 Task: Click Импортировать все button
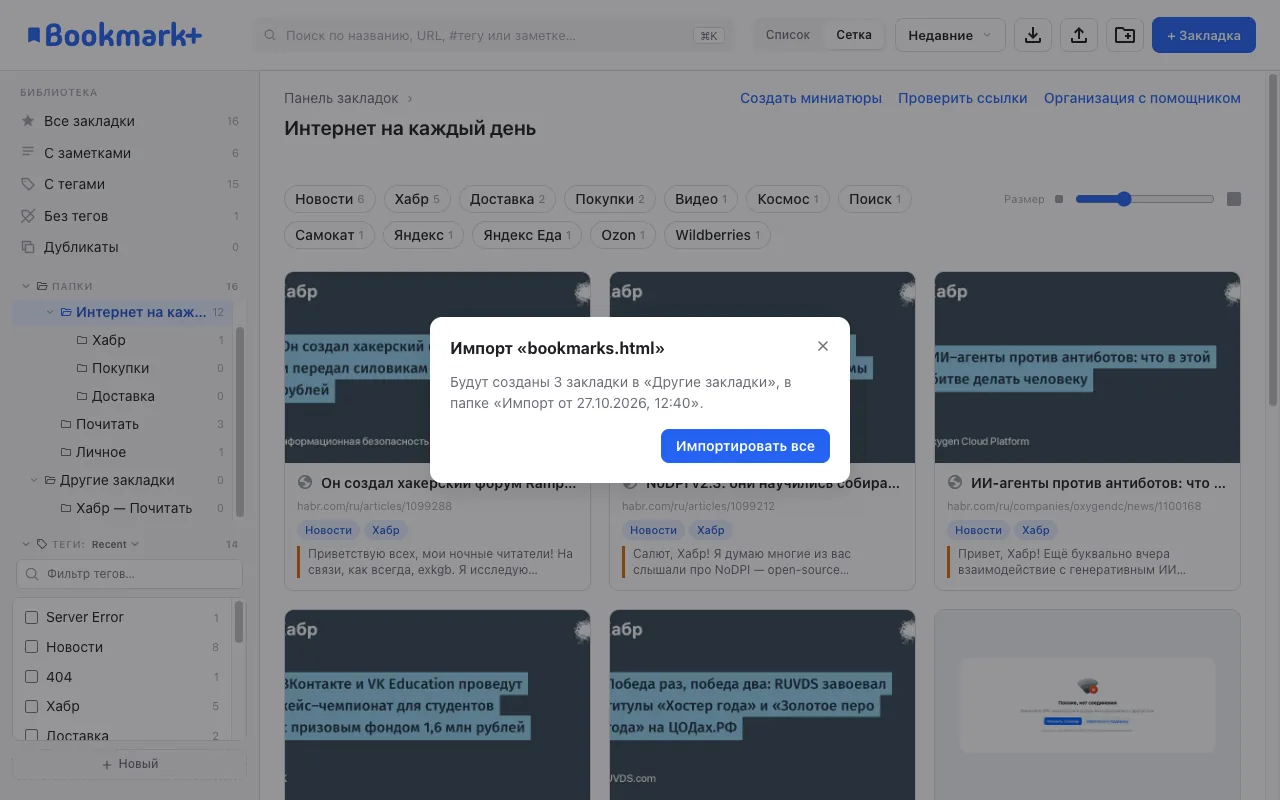click(745, 446)
